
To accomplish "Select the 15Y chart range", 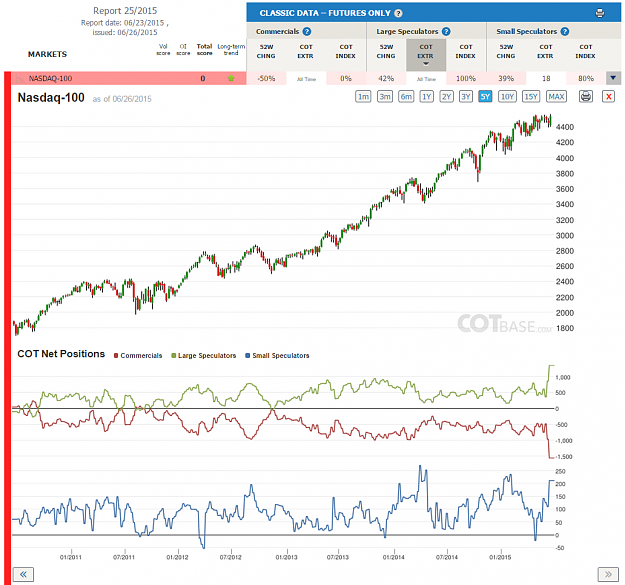I will 531,96.
